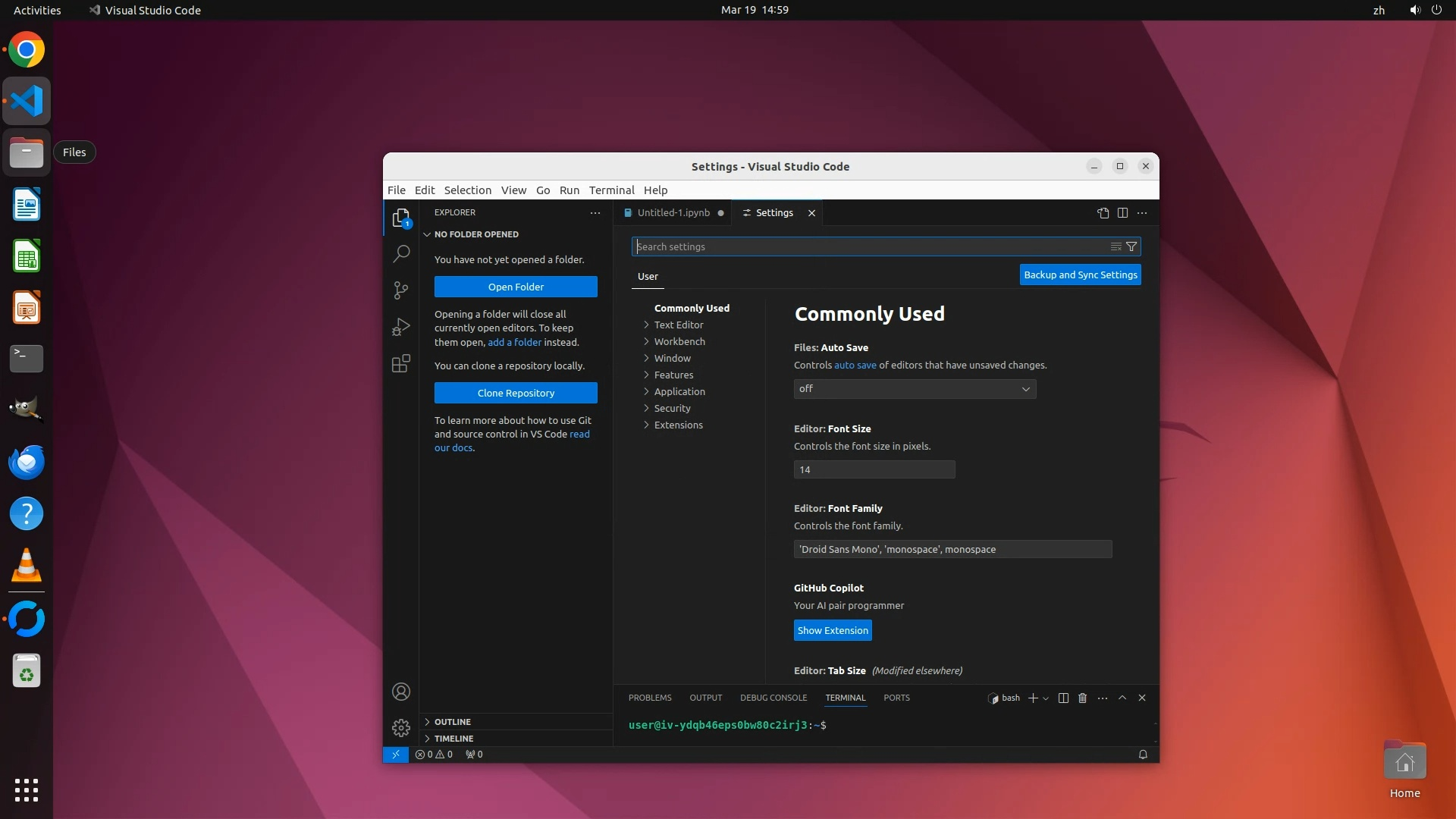The height and width of the screenshot is (819, 1456).
Task: Open the Source Control view
Action: click(401, 290)
